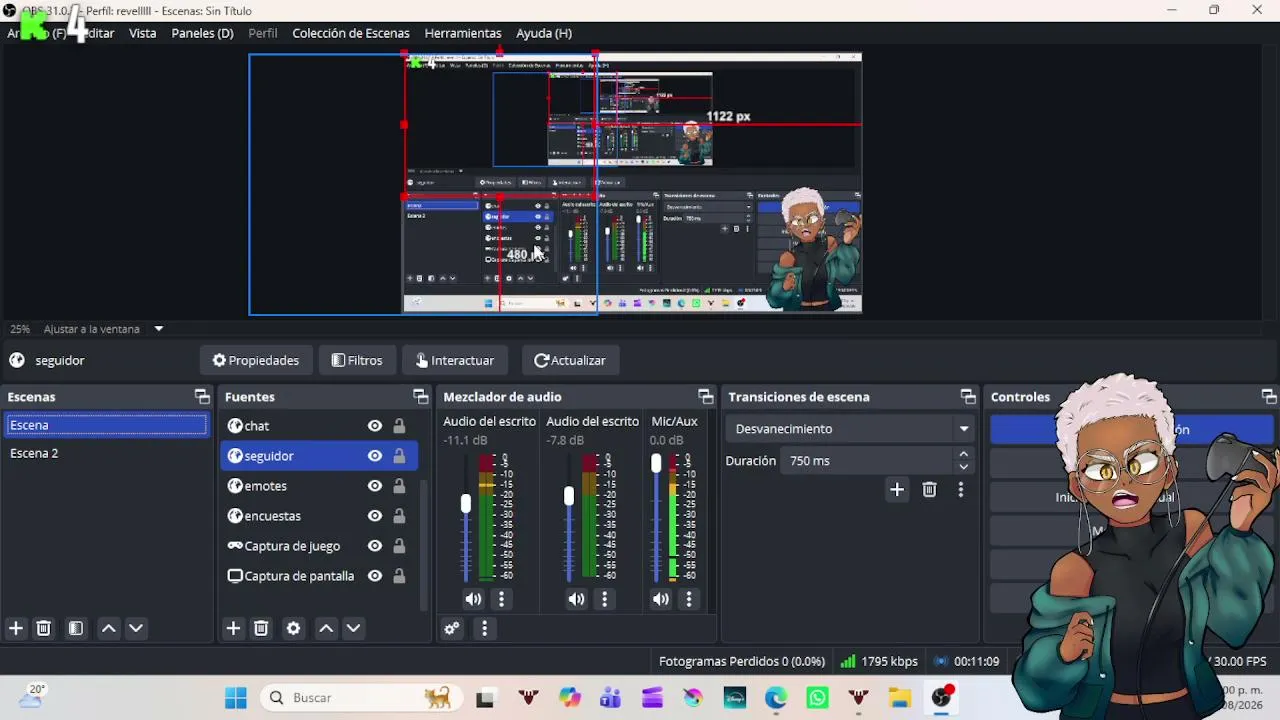
Task: Move the selected source down
Action: click(x=353, y=628)
